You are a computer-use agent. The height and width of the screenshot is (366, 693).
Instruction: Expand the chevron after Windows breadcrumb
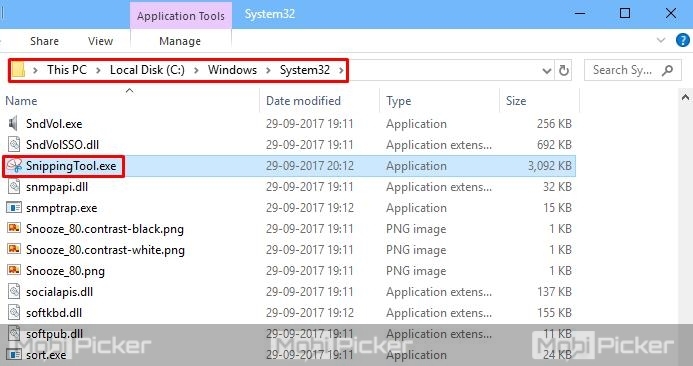point(268,70)
